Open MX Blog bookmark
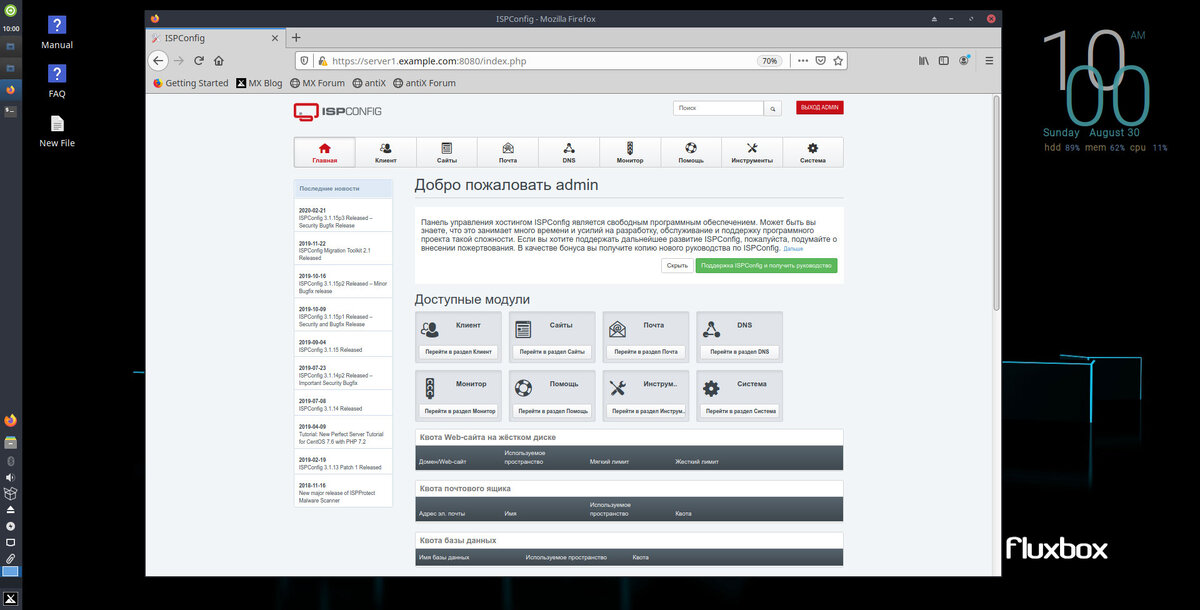Image resolution: width=1200 pixels, height=610 pixels. point(261,83)
